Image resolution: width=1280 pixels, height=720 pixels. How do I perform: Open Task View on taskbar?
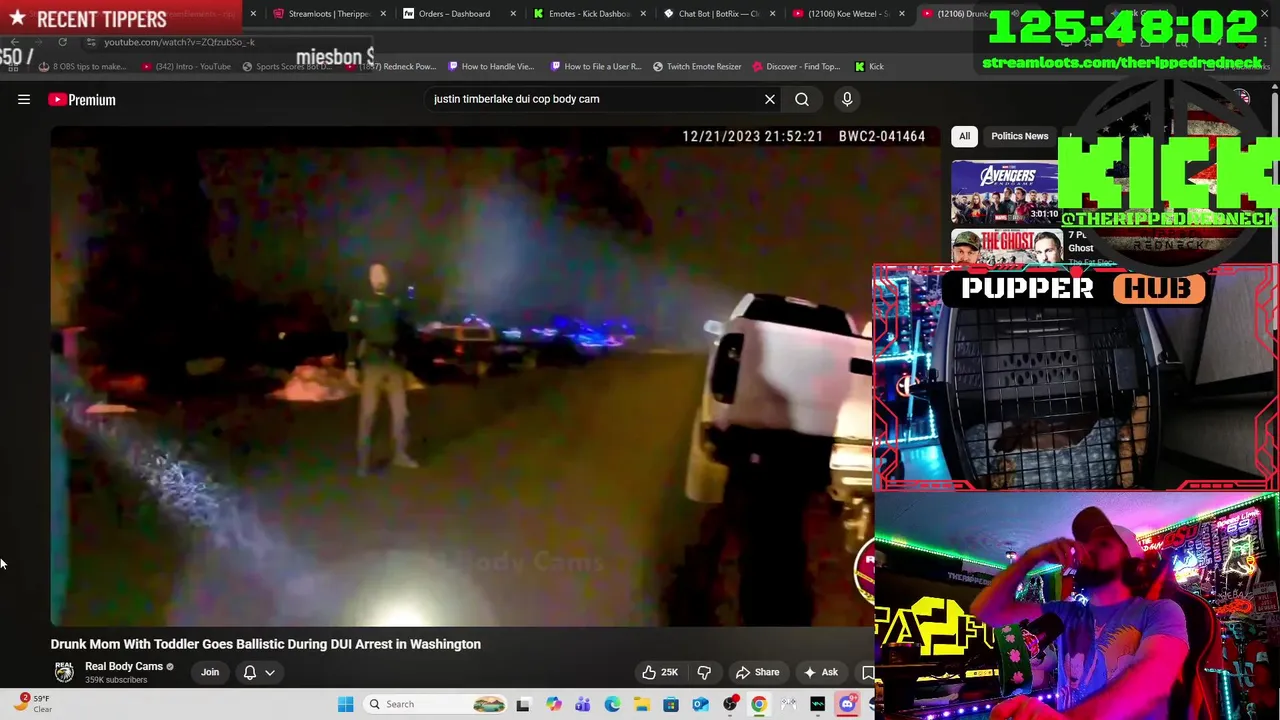(523, 704)
